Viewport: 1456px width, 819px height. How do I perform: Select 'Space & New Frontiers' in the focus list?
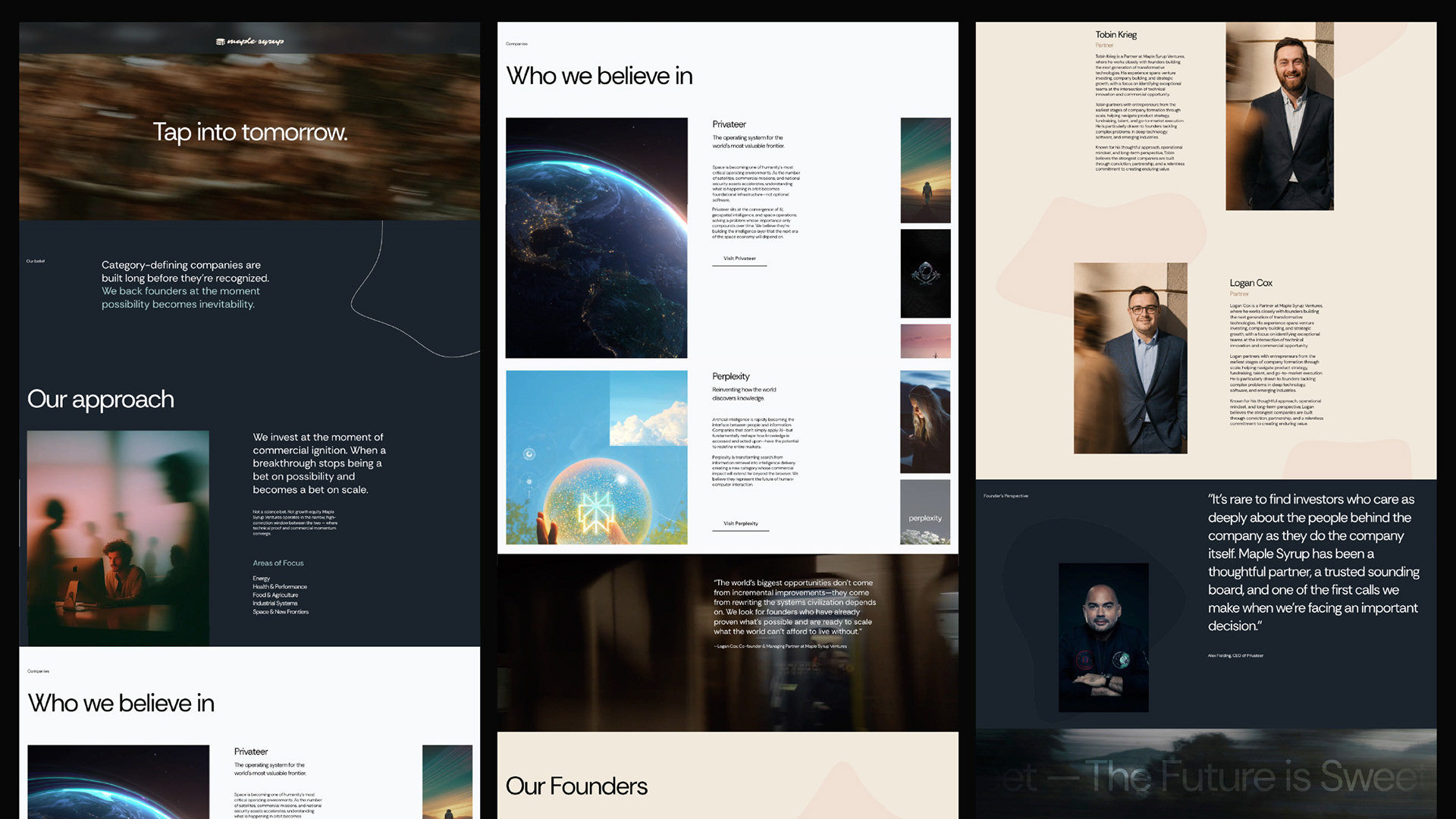click(281, 612)
